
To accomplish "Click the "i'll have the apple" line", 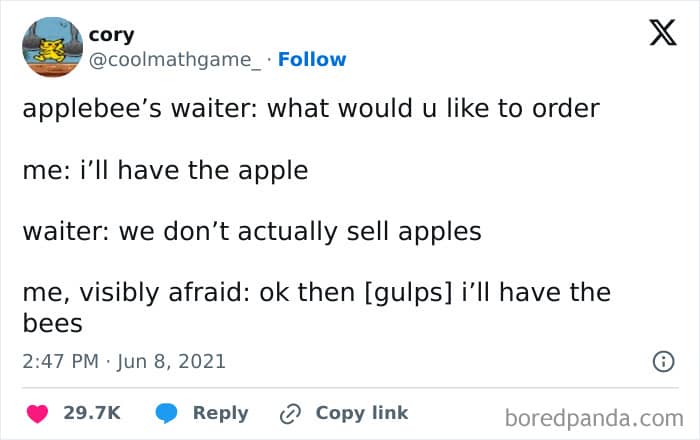I will (x=165, y=170).
